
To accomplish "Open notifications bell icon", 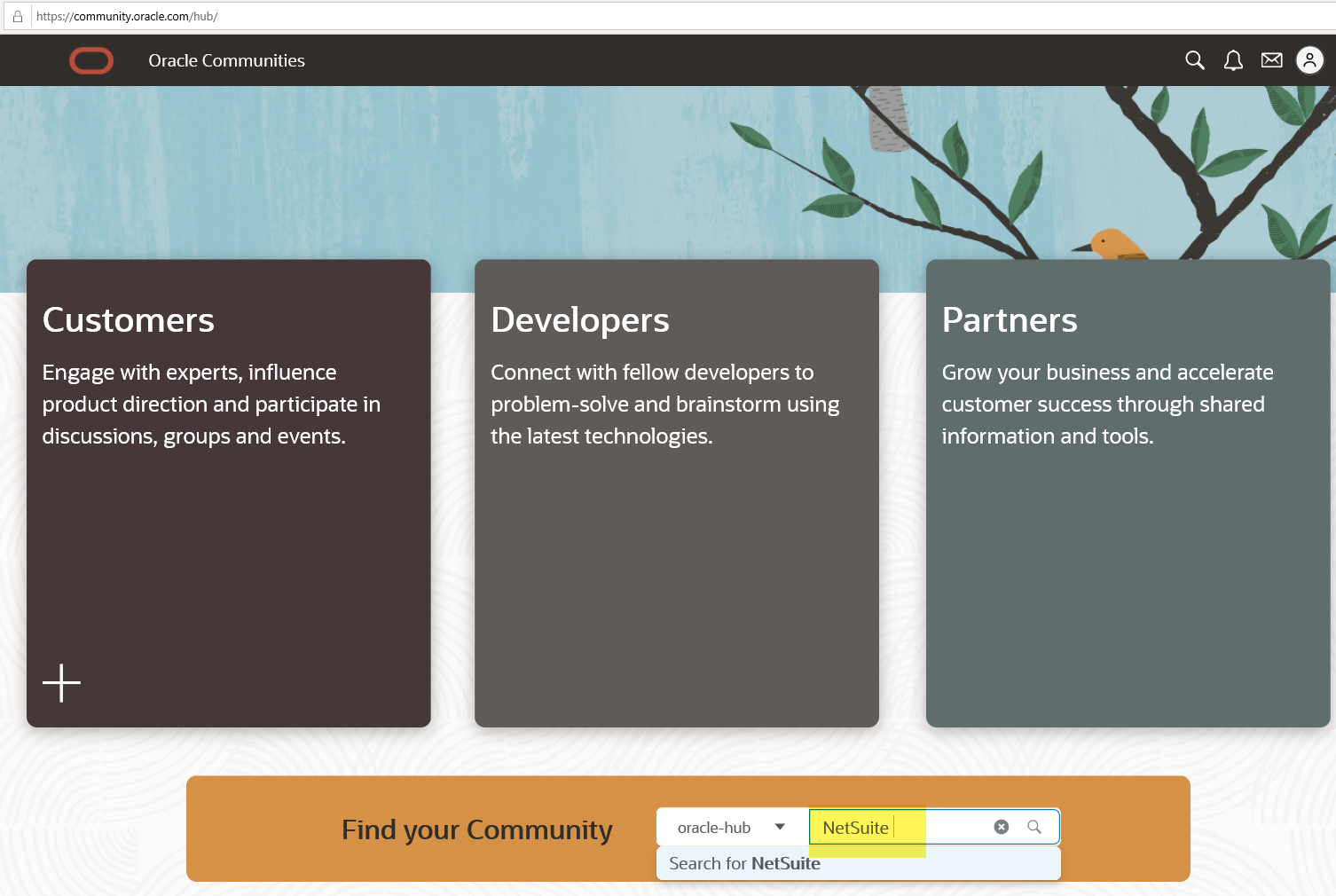I will click(1233, 60).
